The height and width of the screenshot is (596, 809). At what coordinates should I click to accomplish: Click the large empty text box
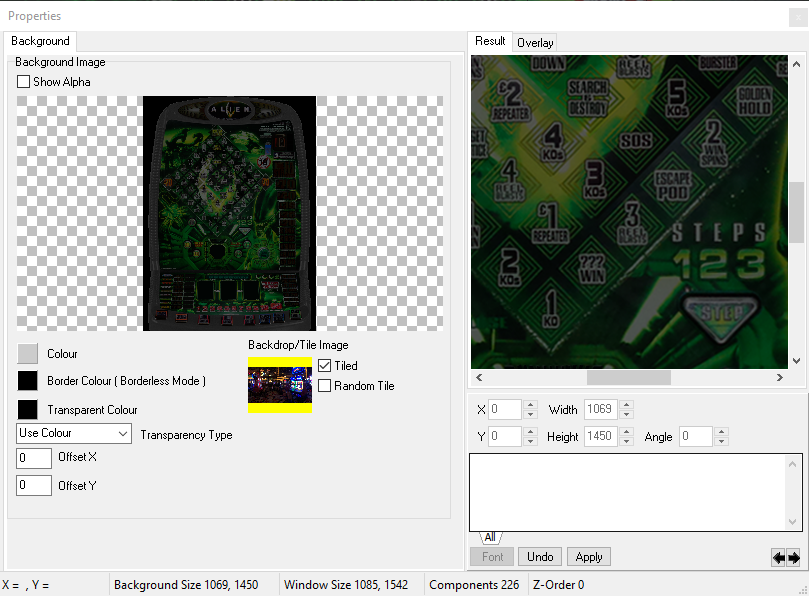point(627,492)
